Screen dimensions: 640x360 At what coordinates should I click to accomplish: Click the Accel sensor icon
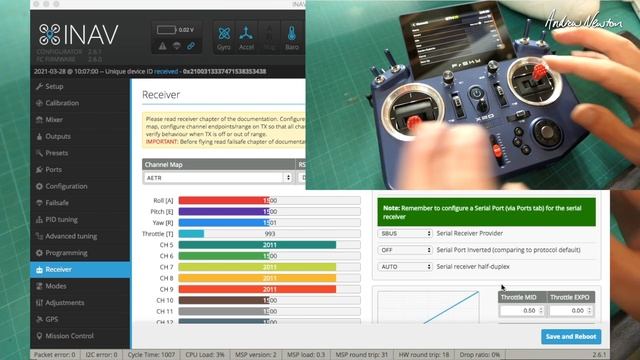pos(246,38)
